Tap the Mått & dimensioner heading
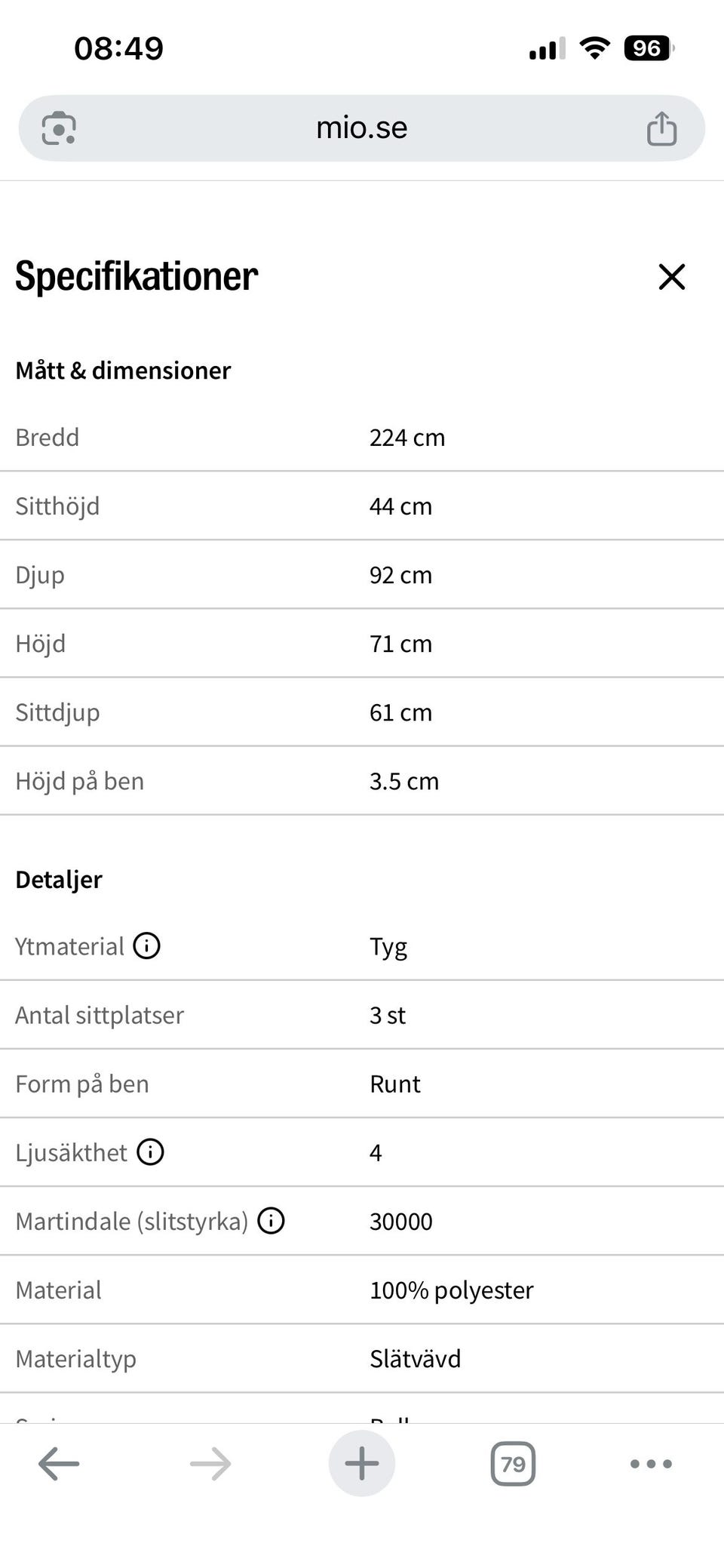This screenshot has height=1568, width=724. tap(123, 370)
